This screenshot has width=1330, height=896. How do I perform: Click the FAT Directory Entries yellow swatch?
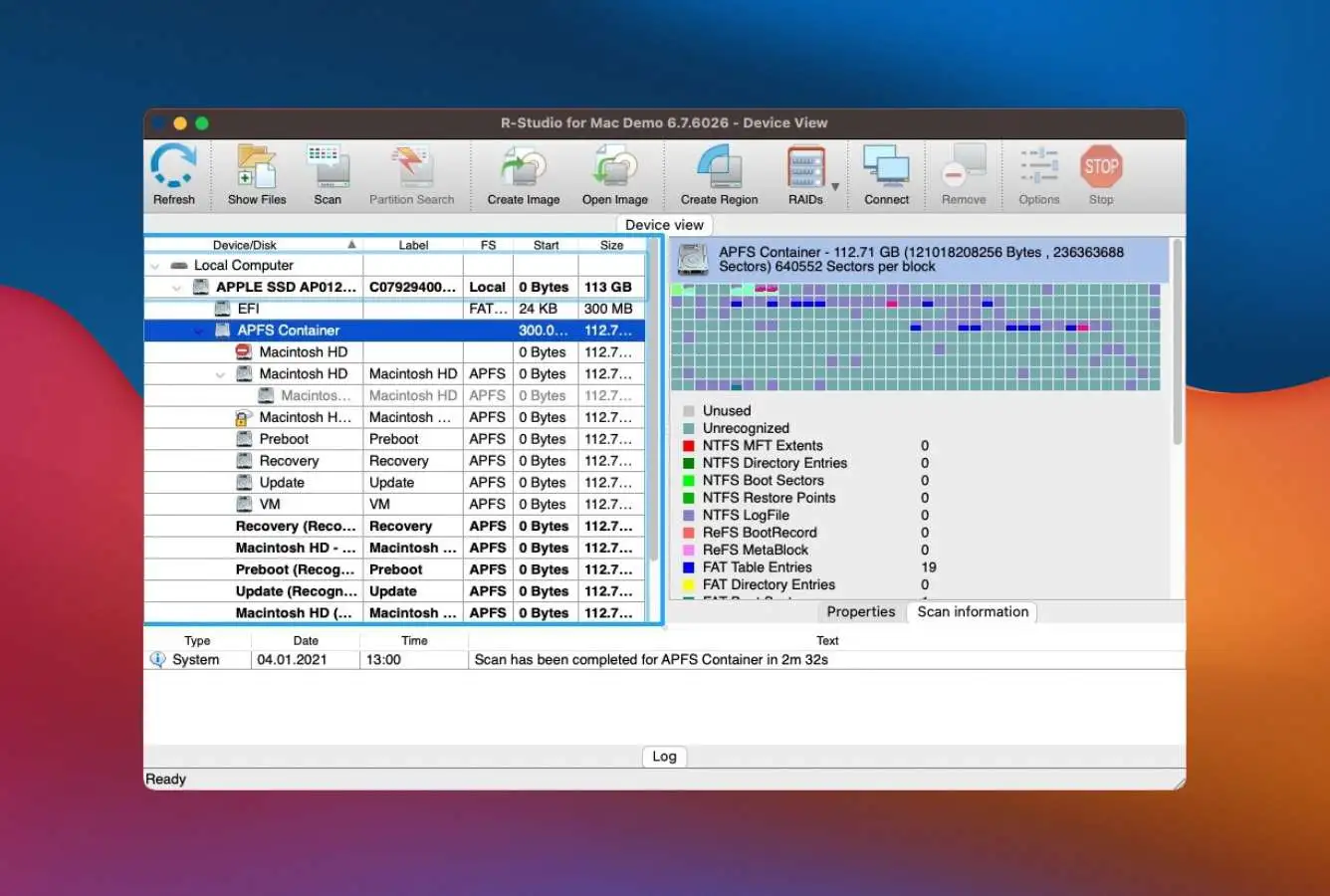pos(689,585)
